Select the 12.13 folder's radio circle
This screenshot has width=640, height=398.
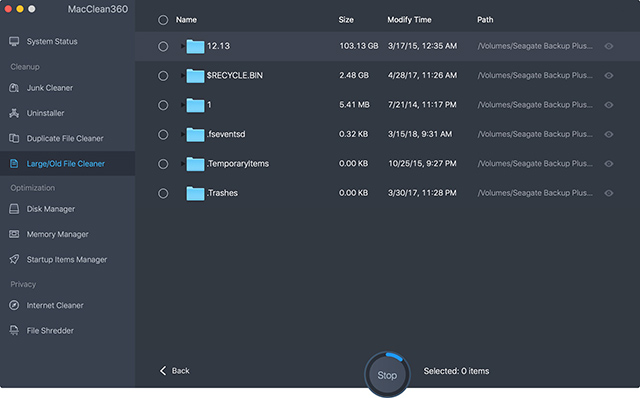click(x=163, y=46)
